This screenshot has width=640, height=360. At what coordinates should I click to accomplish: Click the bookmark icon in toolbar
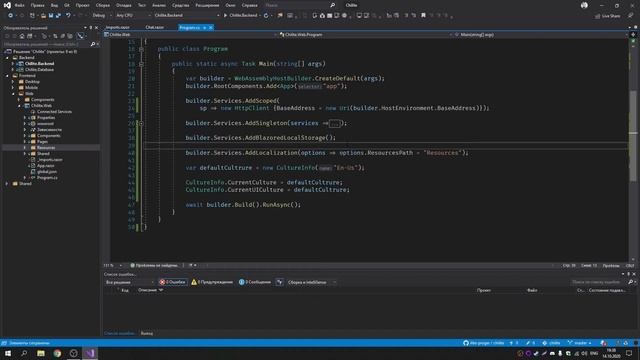(423, 16)
